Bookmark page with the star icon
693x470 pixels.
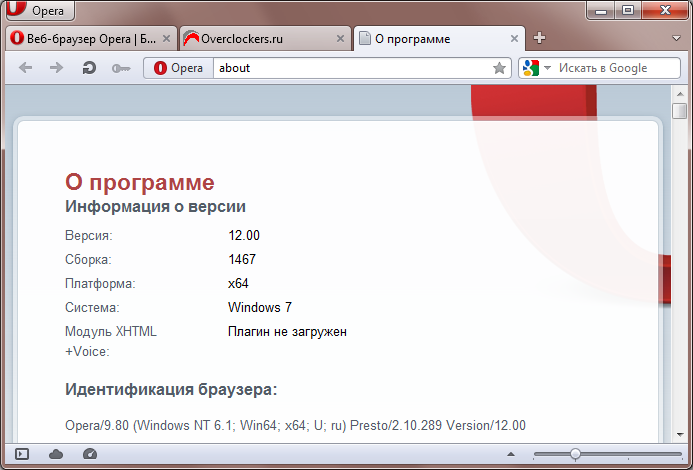tap(499, 68)
